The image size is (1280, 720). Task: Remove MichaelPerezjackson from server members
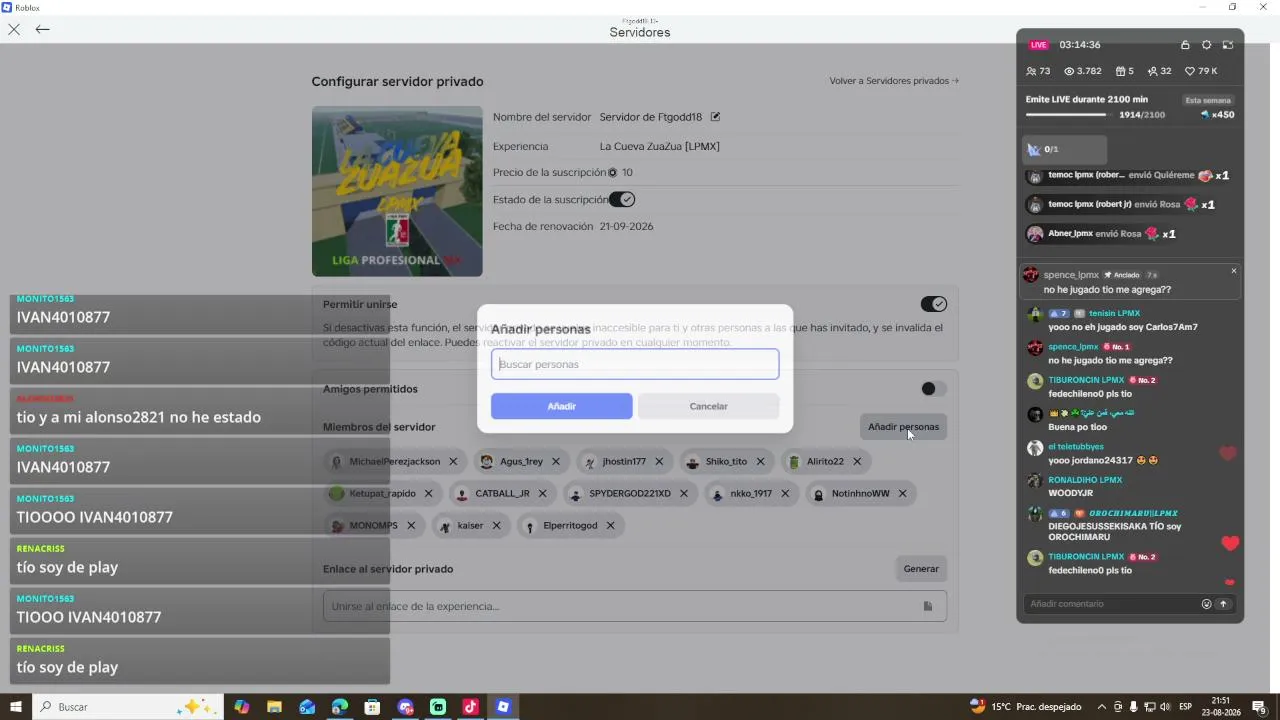(x=453, y=462)
